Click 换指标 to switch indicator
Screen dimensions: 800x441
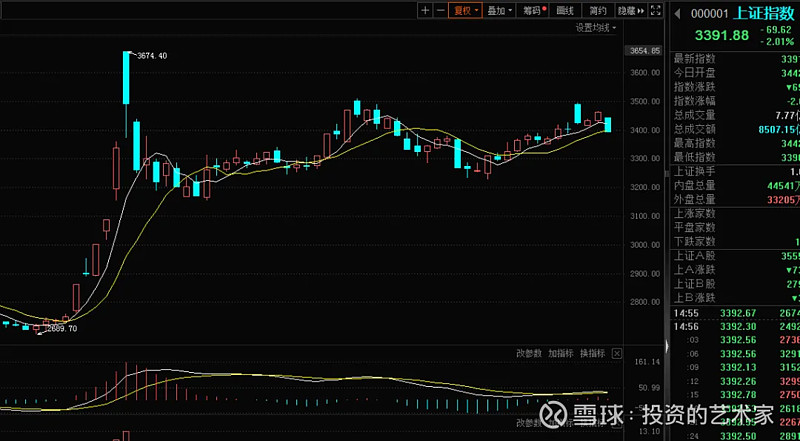[592, 353]
